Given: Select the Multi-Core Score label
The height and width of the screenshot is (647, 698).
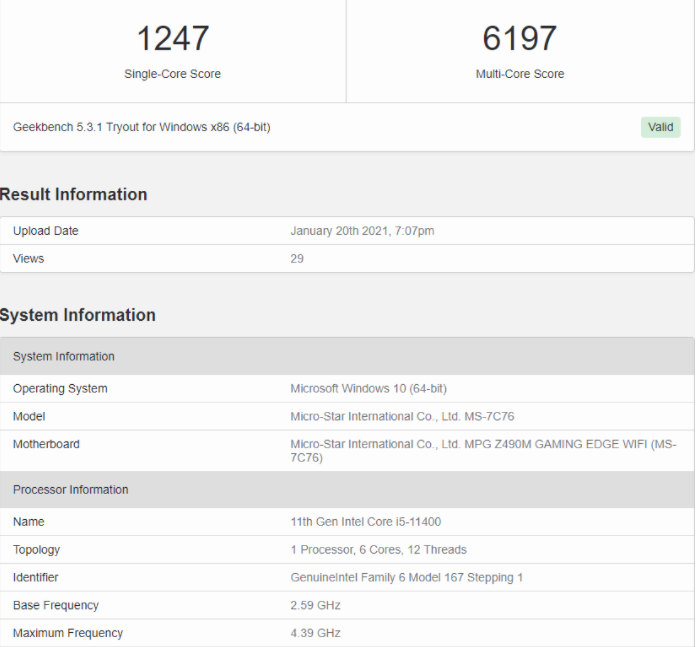Looking at the screenshot, I should click(x=519, y=74).
